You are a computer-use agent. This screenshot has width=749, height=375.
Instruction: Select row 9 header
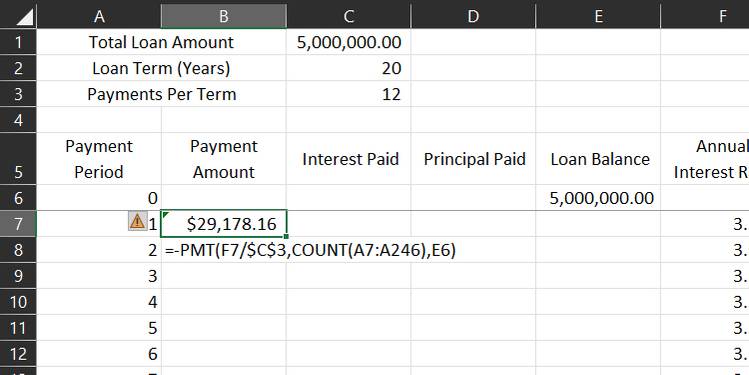click(18, 276)
